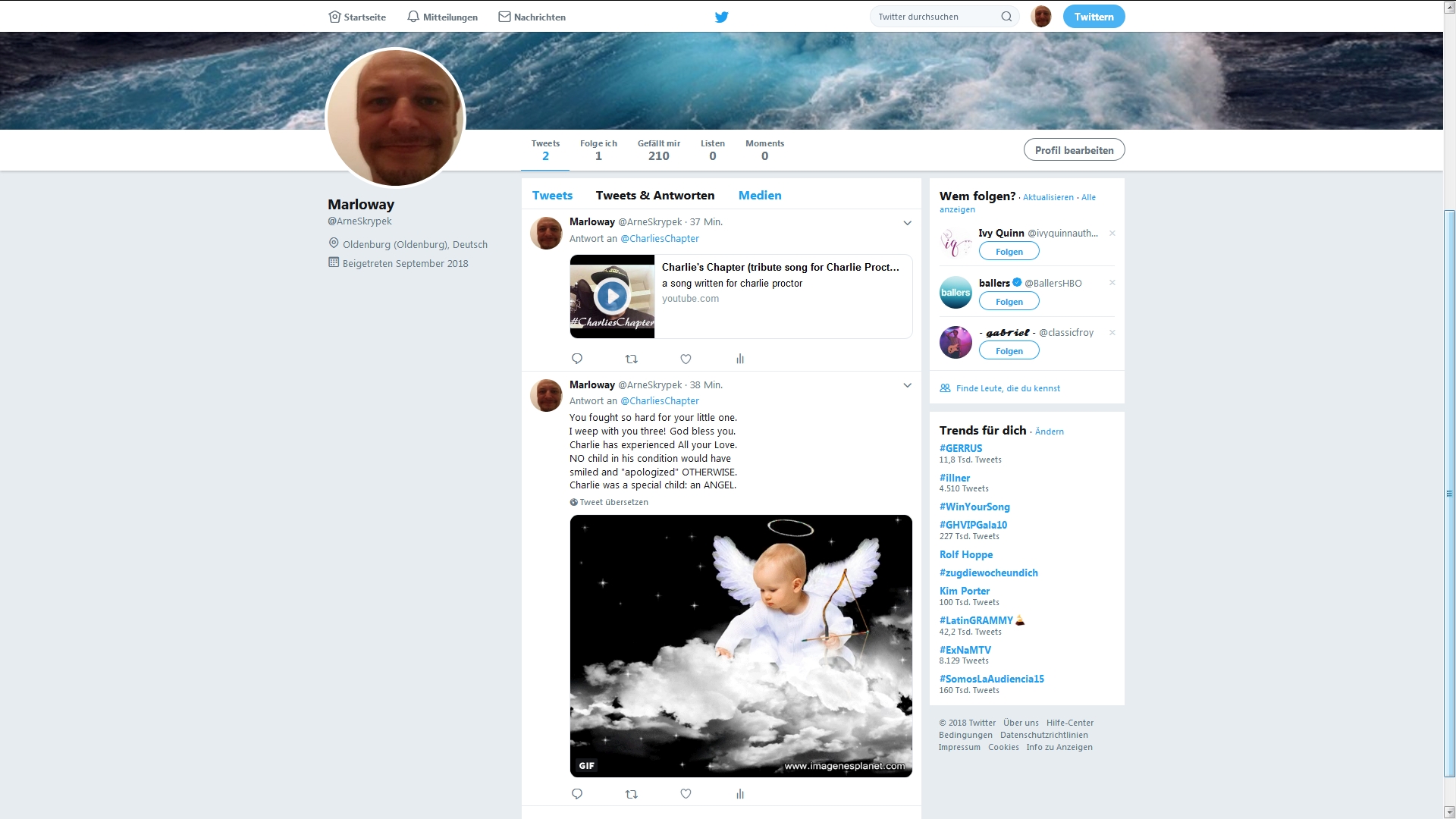
Task: Like the 38 Min. tweet
Action: 686,794
